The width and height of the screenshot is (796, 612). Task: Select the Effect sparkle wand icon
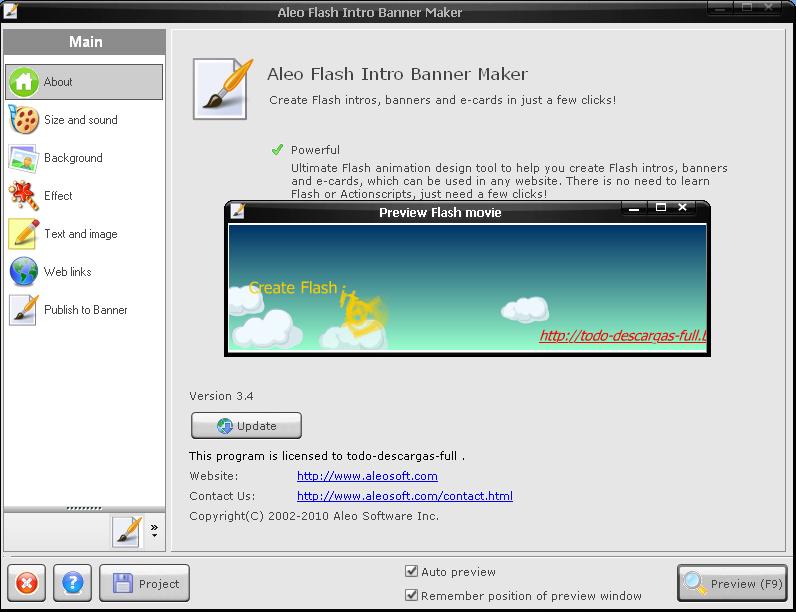[x=23, y=196]
